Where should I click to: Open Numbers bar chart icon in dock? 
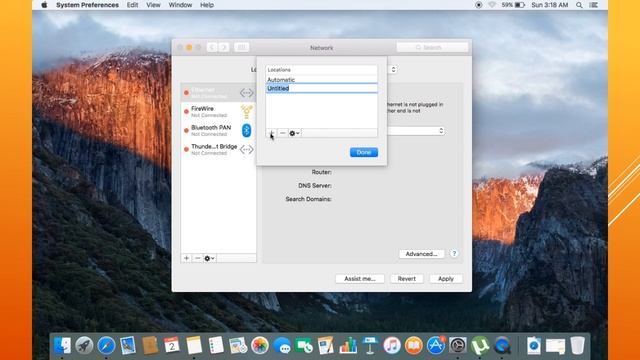348,345
